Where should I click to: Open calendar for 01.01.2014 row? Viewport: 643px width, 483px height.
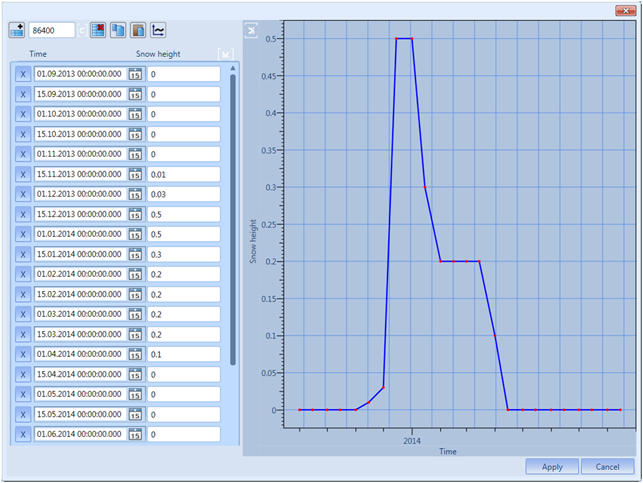coord(135,234)
